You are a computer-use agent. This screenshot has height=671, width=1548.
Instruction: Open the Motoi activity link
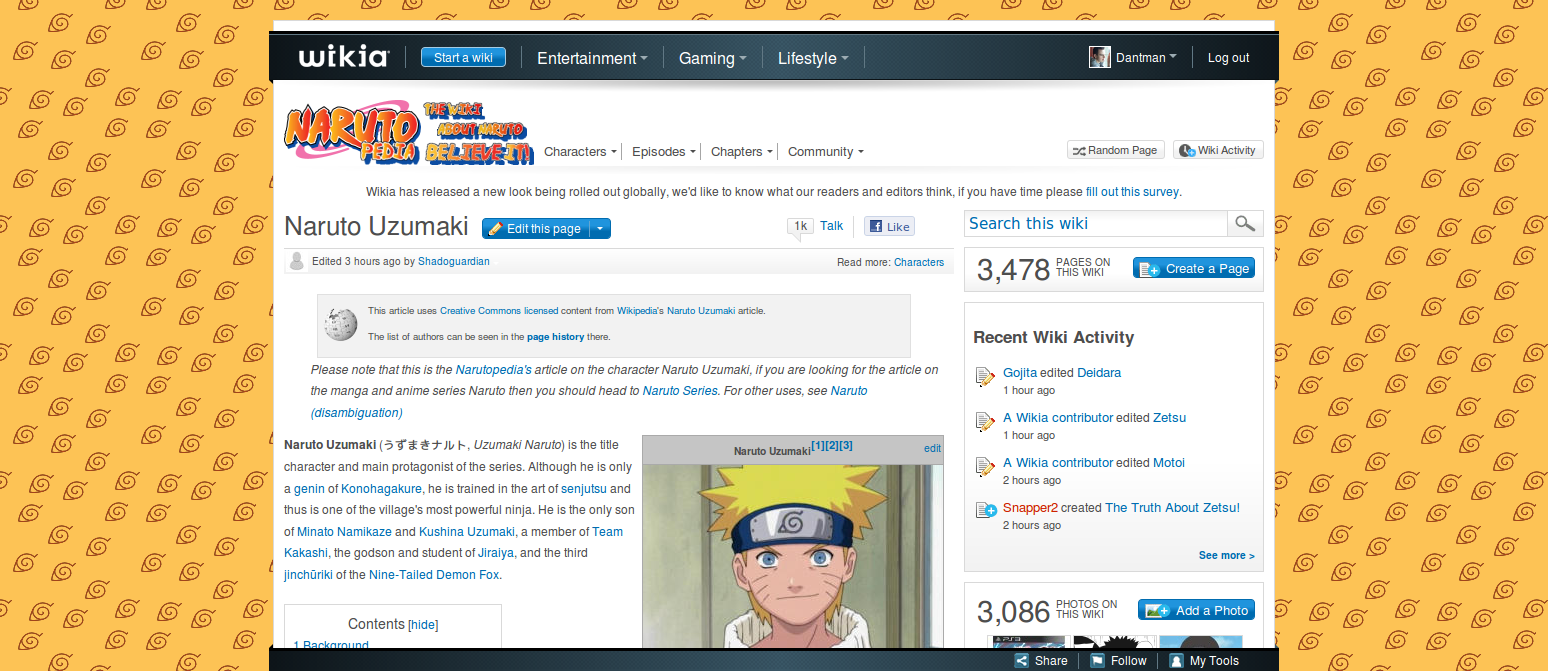(x=1169, y=463)
